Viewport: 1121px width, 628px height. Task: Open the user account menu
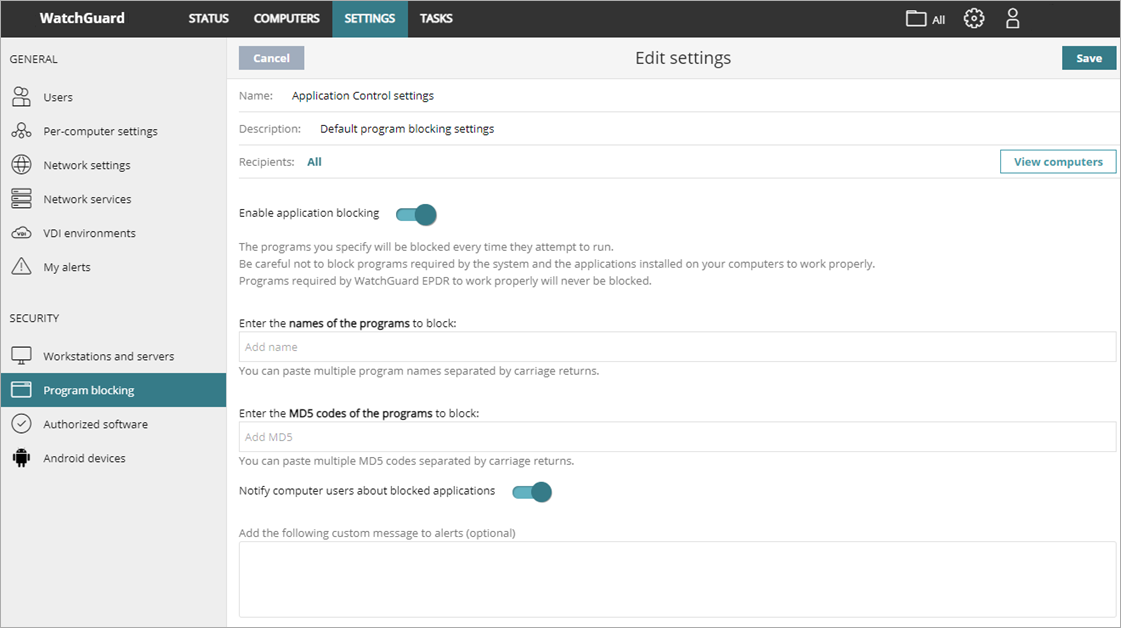(1012, 18)
